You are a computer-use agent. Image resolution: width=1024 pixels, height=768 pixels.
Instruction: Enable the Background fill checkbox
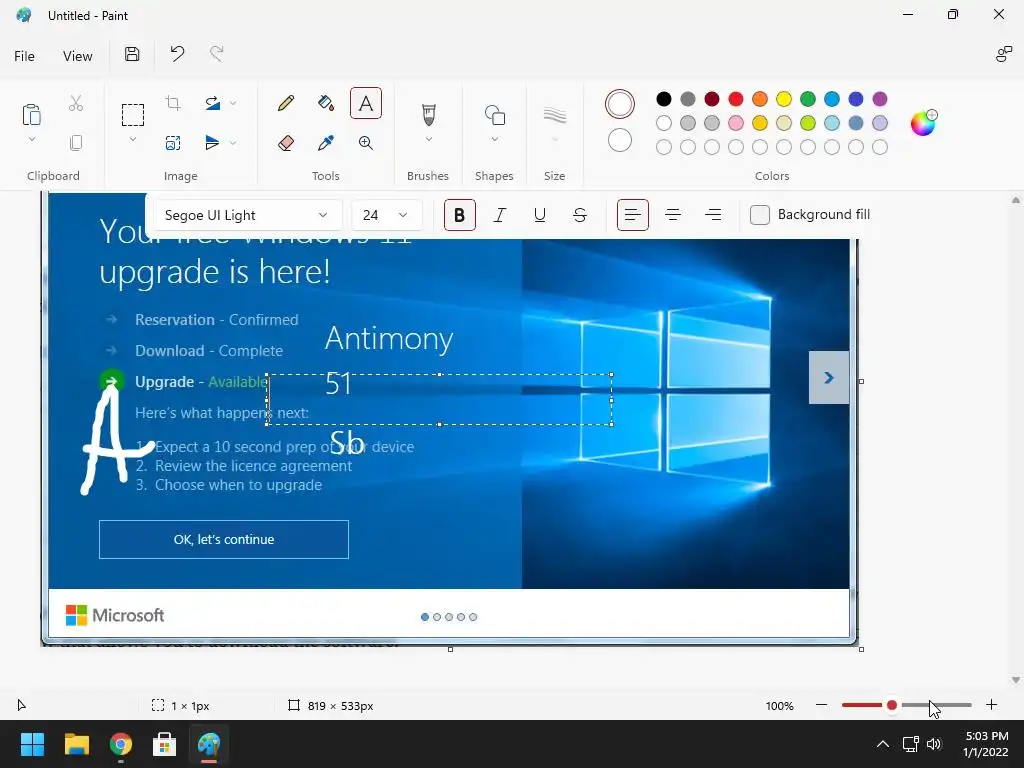coord(760,215)
